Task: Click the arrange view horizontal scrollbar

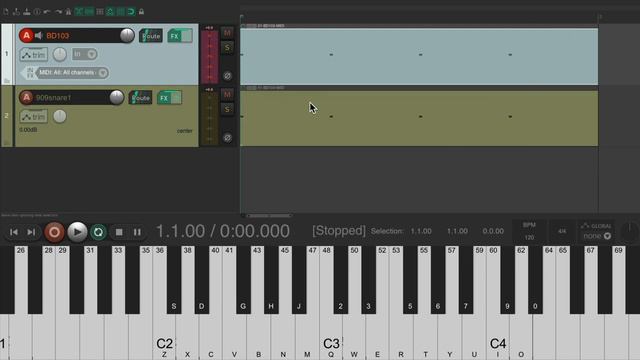Action: click(x=269, y=216)
